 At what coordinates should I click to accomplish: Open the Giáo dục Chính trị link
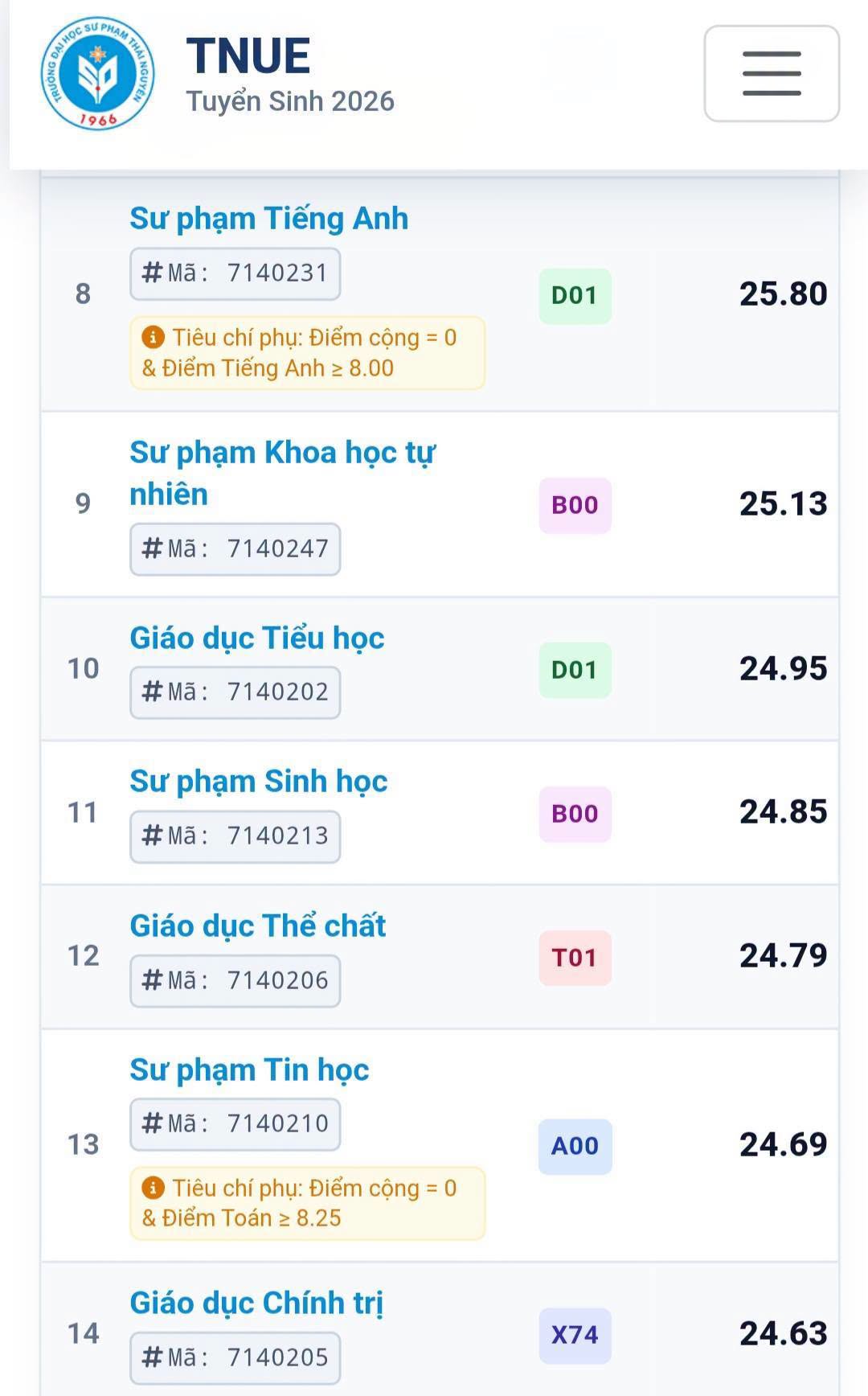point(256,1304)
